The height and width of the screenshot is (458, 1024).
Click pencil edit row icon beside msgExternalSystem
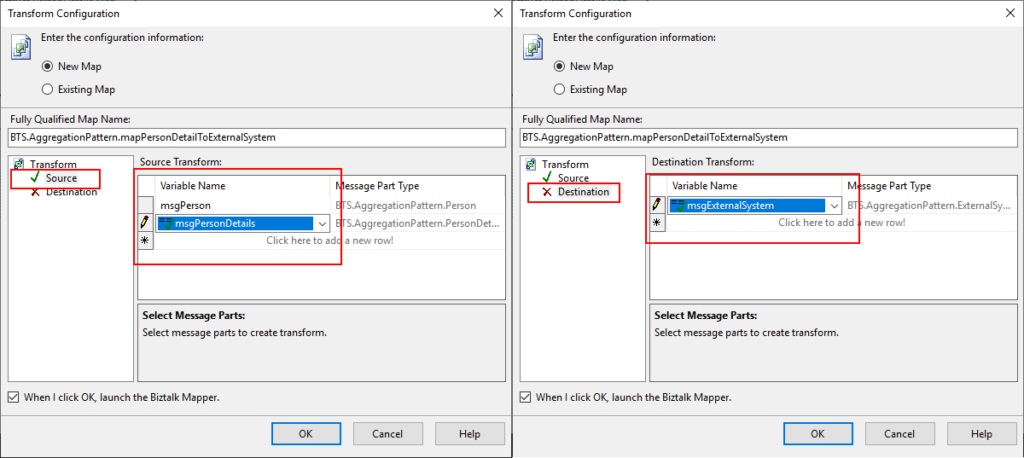tap(657, 205)
